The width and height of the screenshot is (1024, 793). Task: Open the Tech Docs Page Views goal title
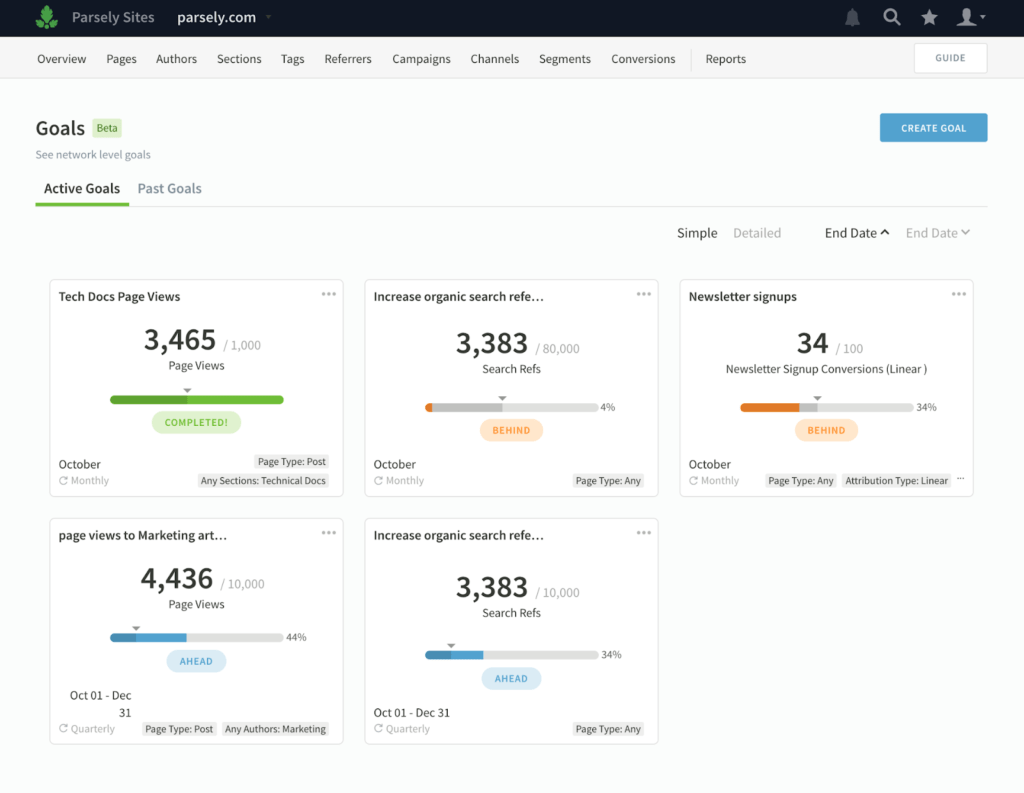pyautogui.click(x=120, y=297)
